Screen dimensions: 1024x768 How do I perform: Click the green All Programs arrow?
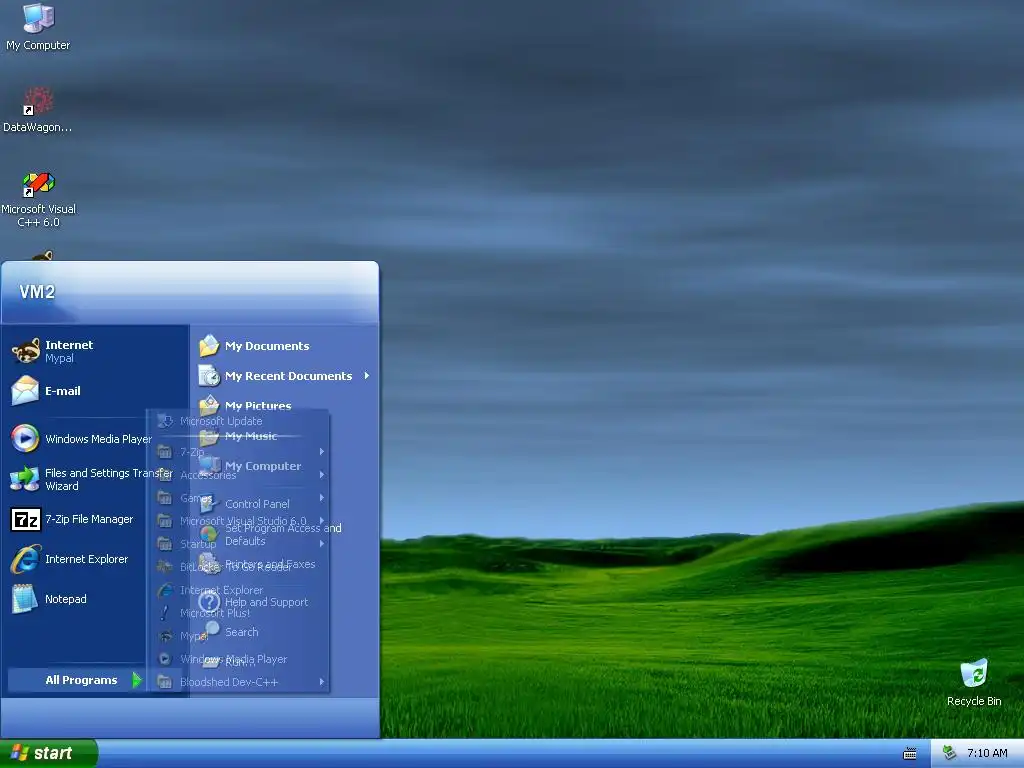point(136,680)
